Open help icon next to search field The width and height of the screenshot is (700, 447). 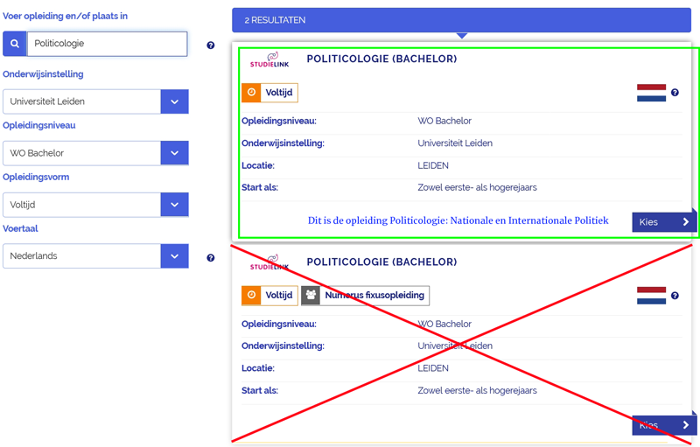click(211, 45)
